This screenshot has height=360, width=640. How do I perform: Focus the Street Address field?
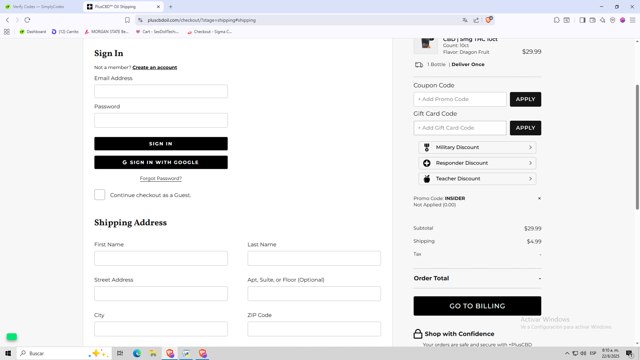click(161, 293)
